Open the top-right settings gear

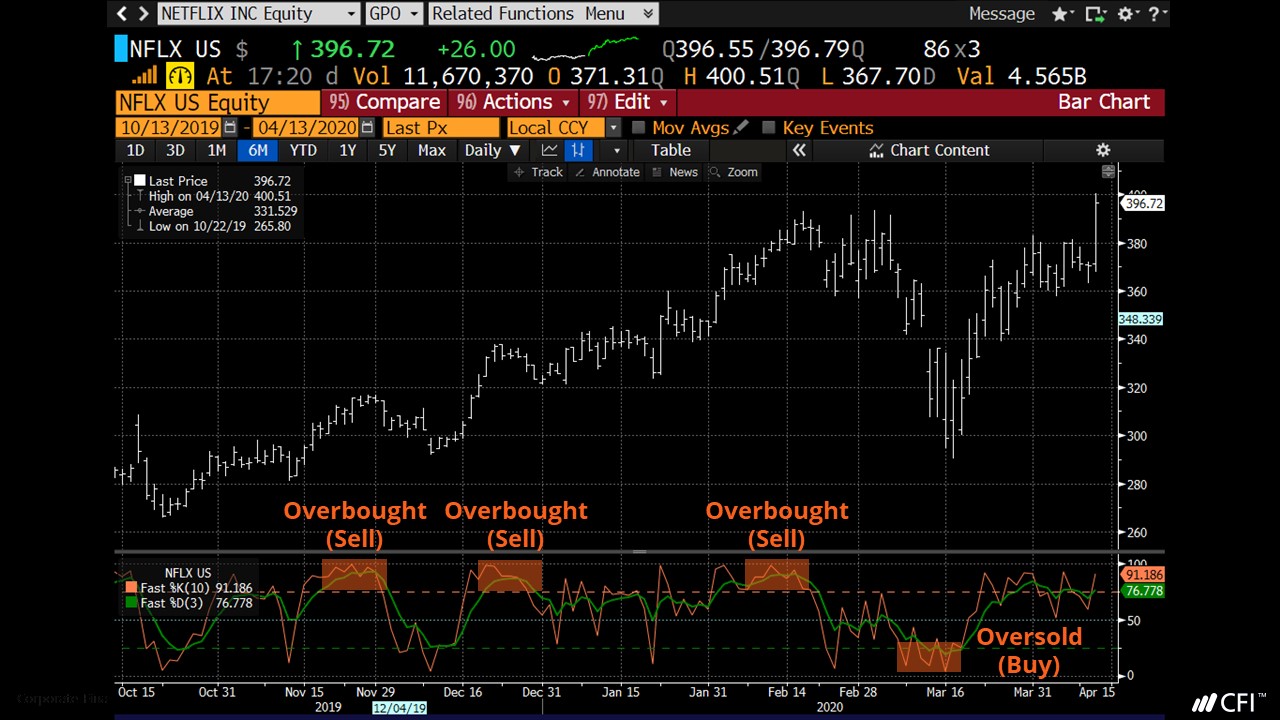pyautogui.click(x=1125, y=14)
